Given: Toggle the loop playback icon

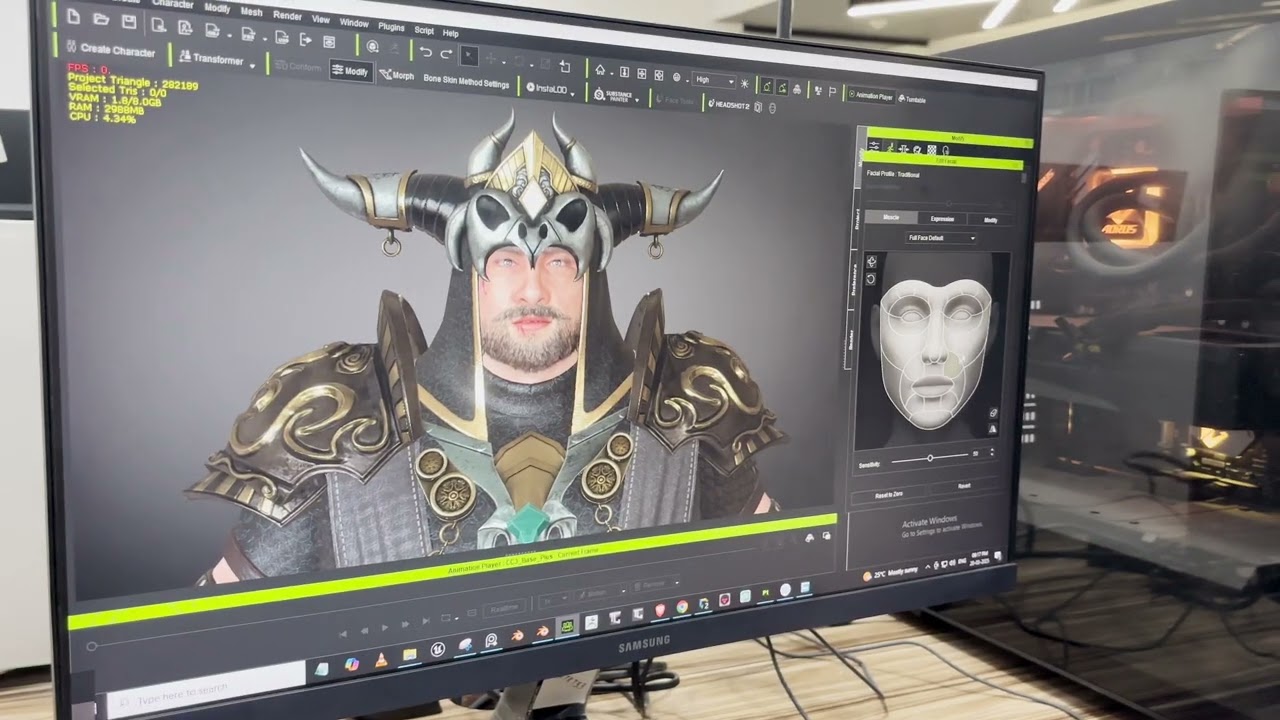Looking at the screenshot, I should (445, 618).
